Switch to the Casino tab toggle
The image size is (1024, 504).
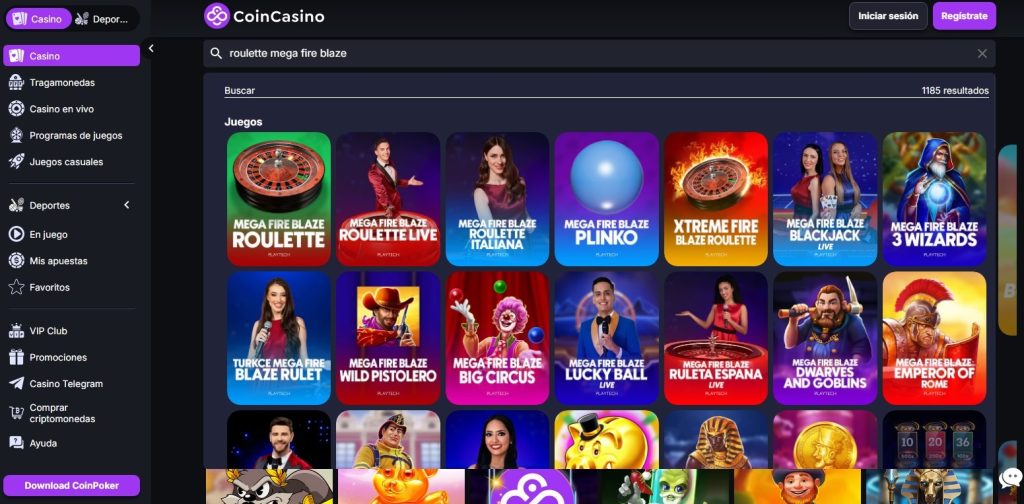(39, 19)
